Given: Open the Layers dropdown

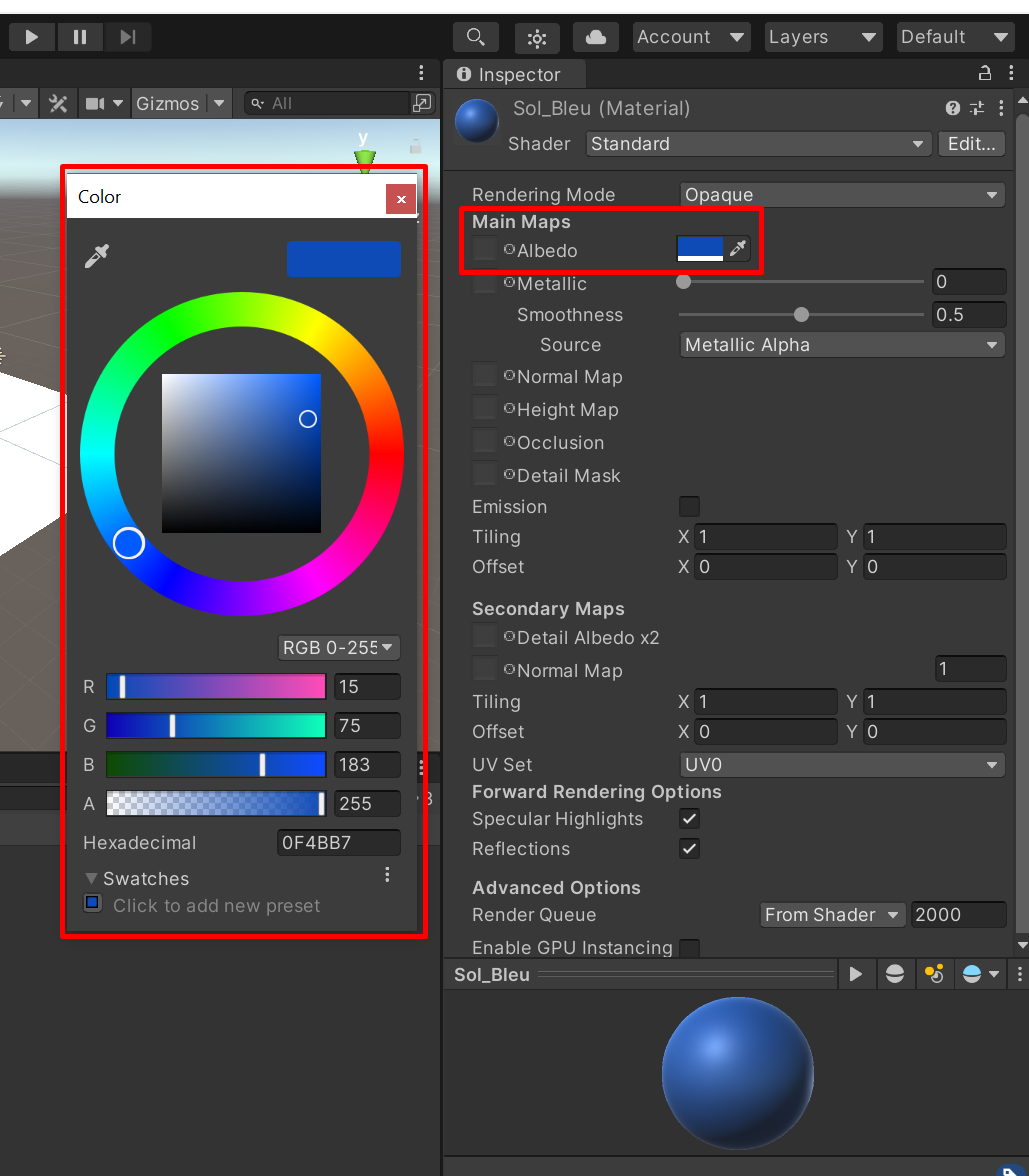Looking at the screenshot, I should [823, 37].
